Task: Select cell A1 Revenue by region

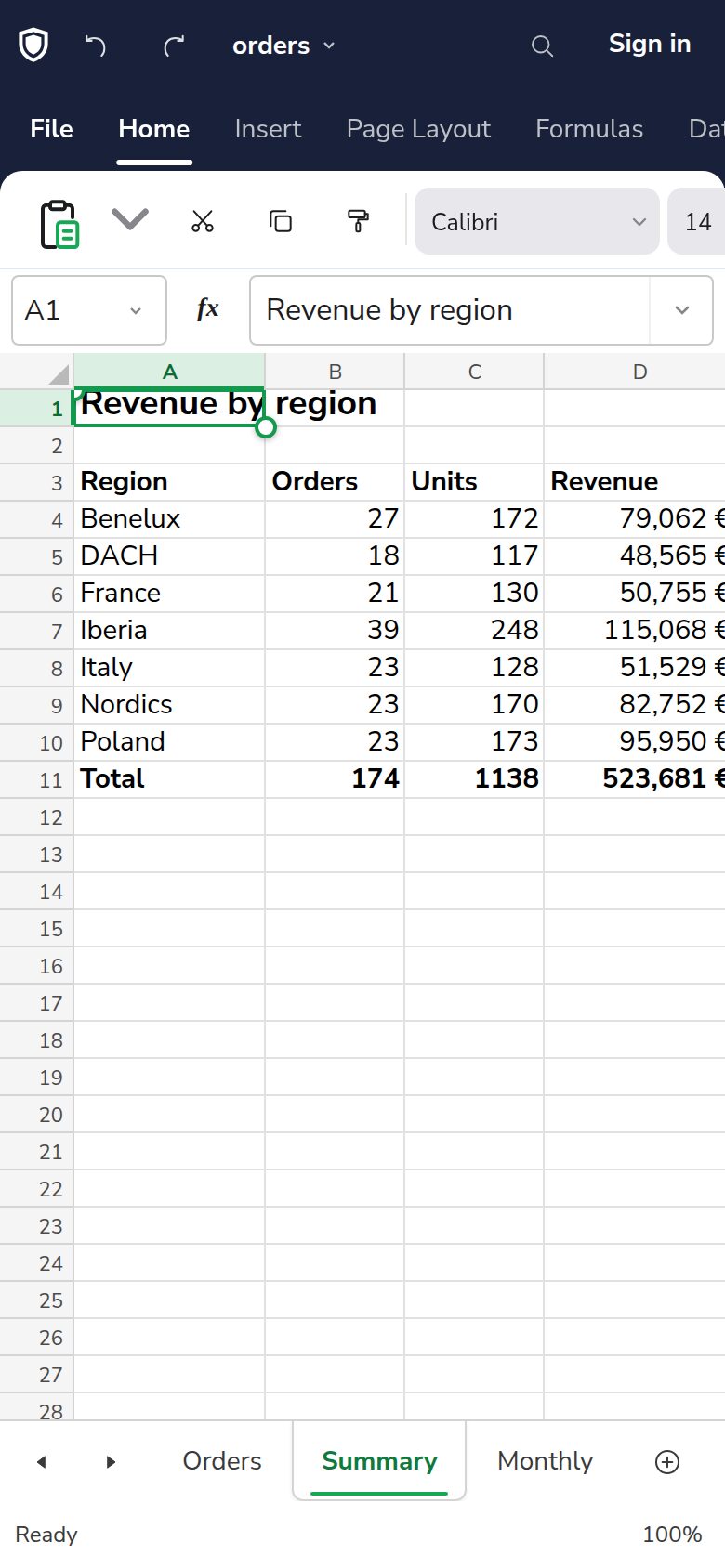Action: (x=169, y=408)
